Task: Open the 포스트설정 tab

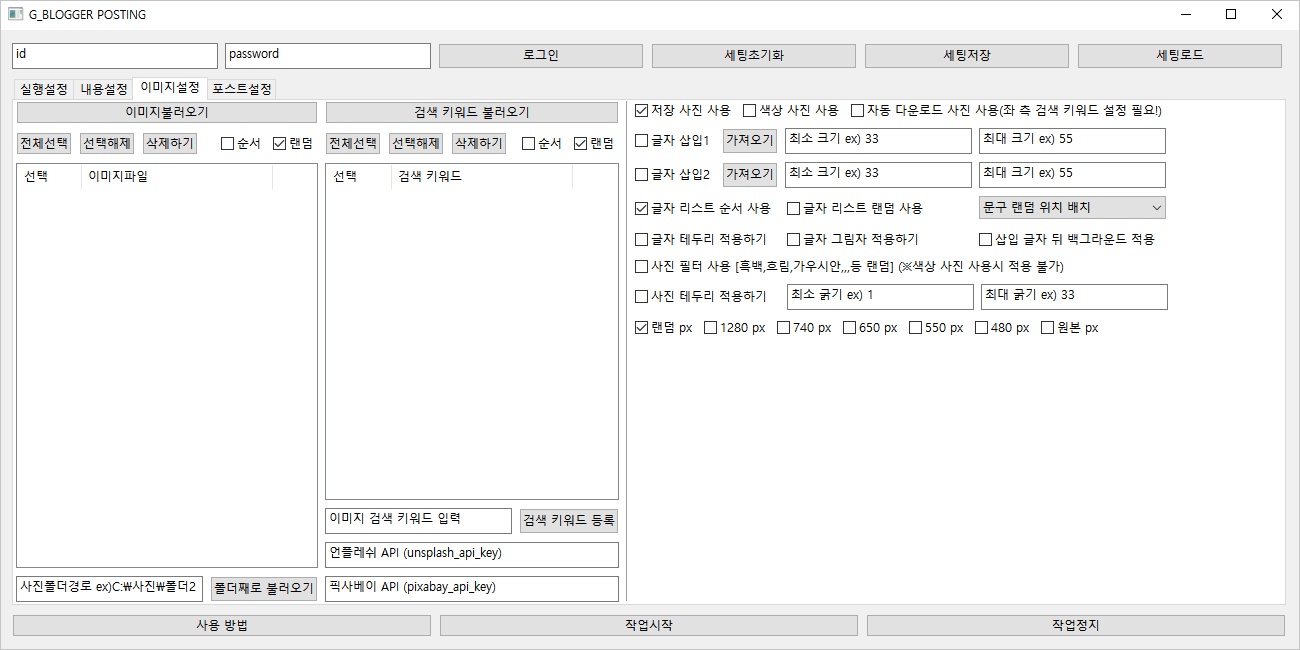Action: (241, 89)
